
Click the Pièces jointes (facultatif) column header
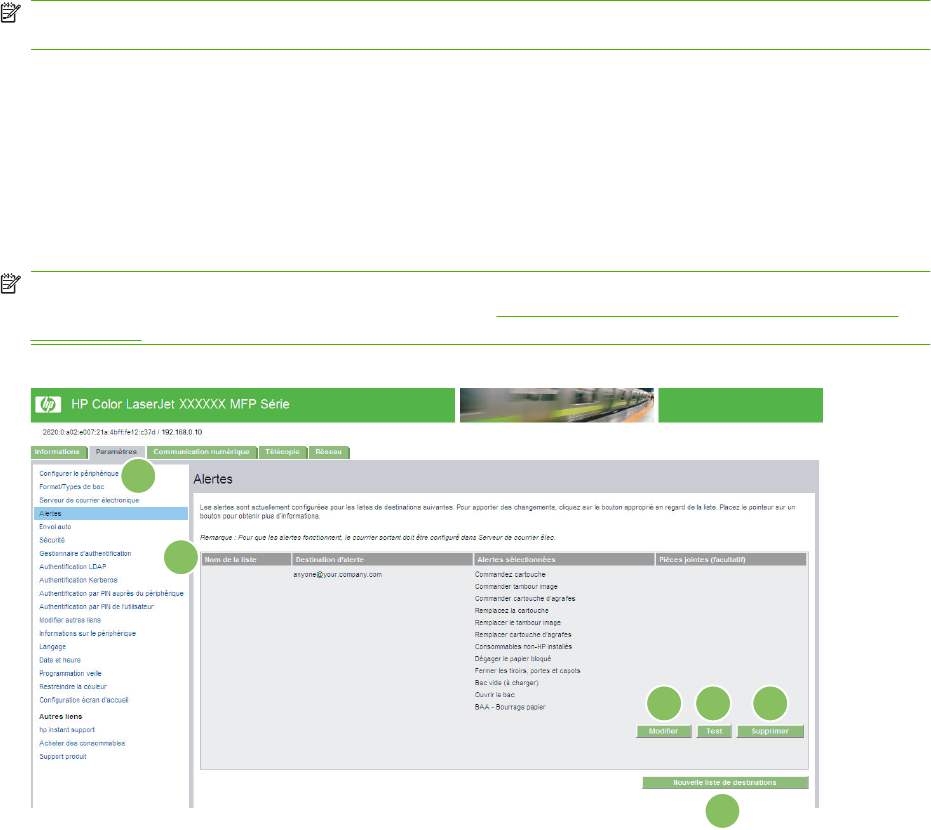point(731,560)
